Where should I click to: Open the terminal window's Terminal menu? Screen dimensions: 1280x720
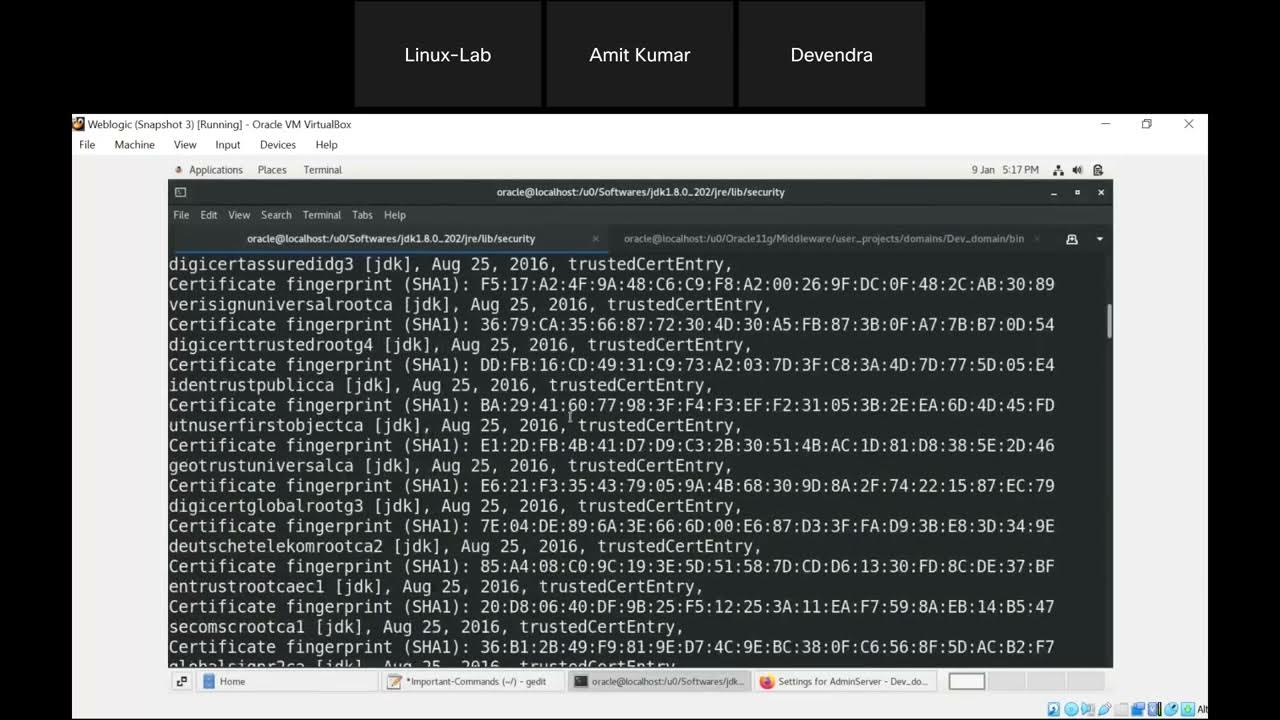click(x=321, y=215)
